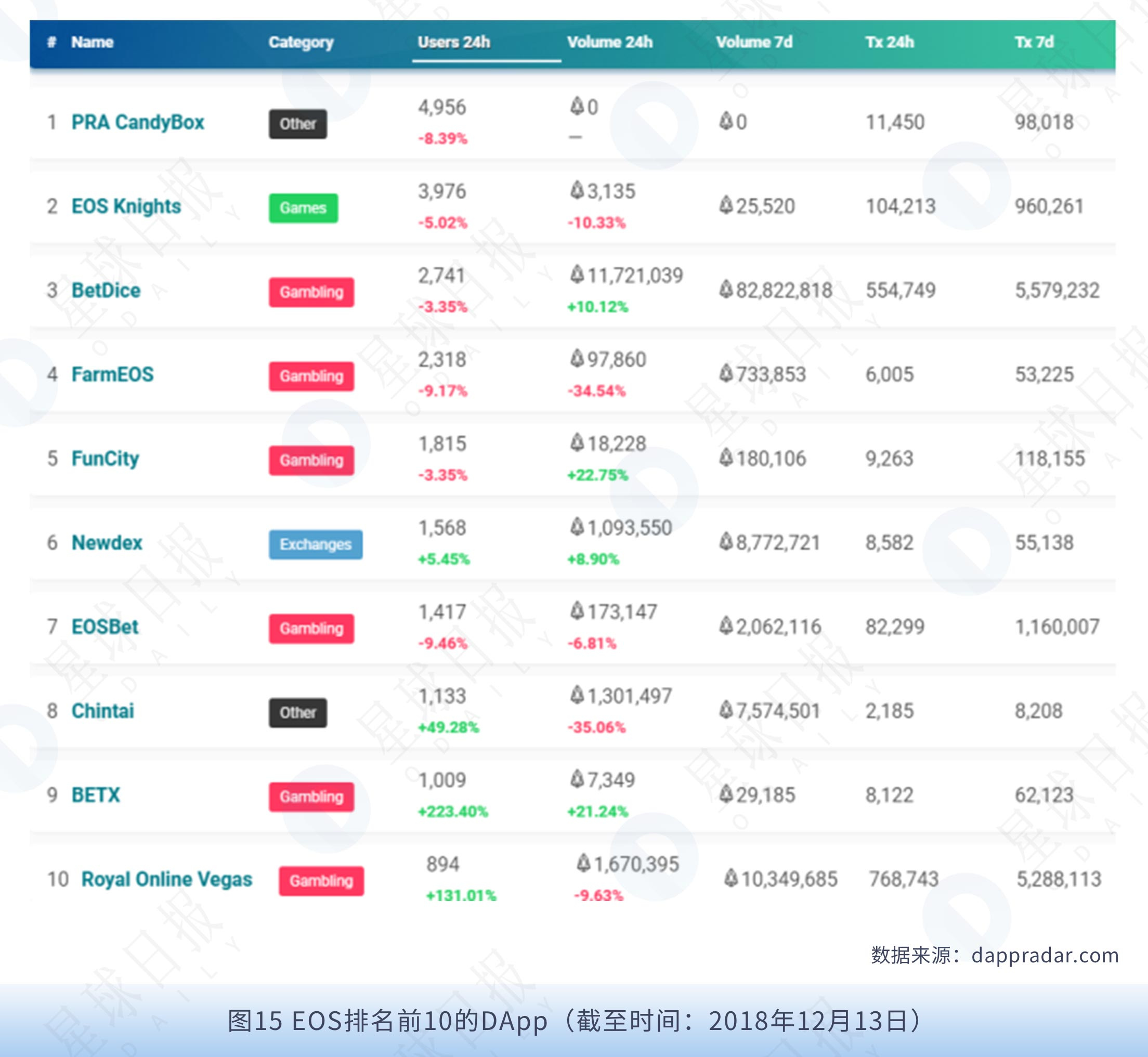This screenshot has width=1148, height=1057.
Task: Click EOS icon next to EOSBet 2,062,116
Action: coord(726,626)
